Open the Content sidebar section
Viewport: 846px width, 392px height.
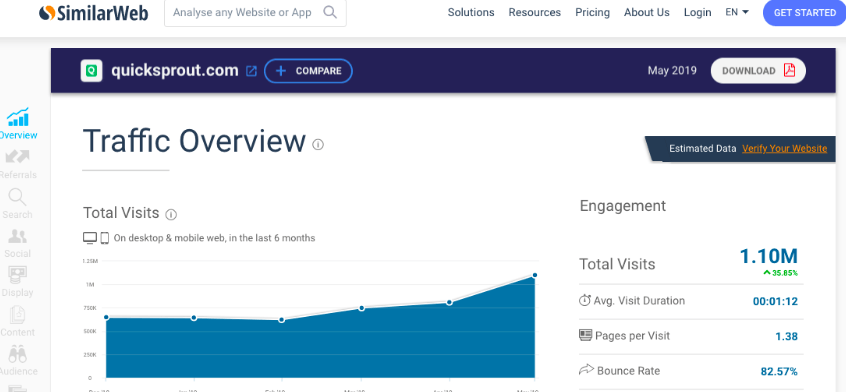(x=17, y=322)
